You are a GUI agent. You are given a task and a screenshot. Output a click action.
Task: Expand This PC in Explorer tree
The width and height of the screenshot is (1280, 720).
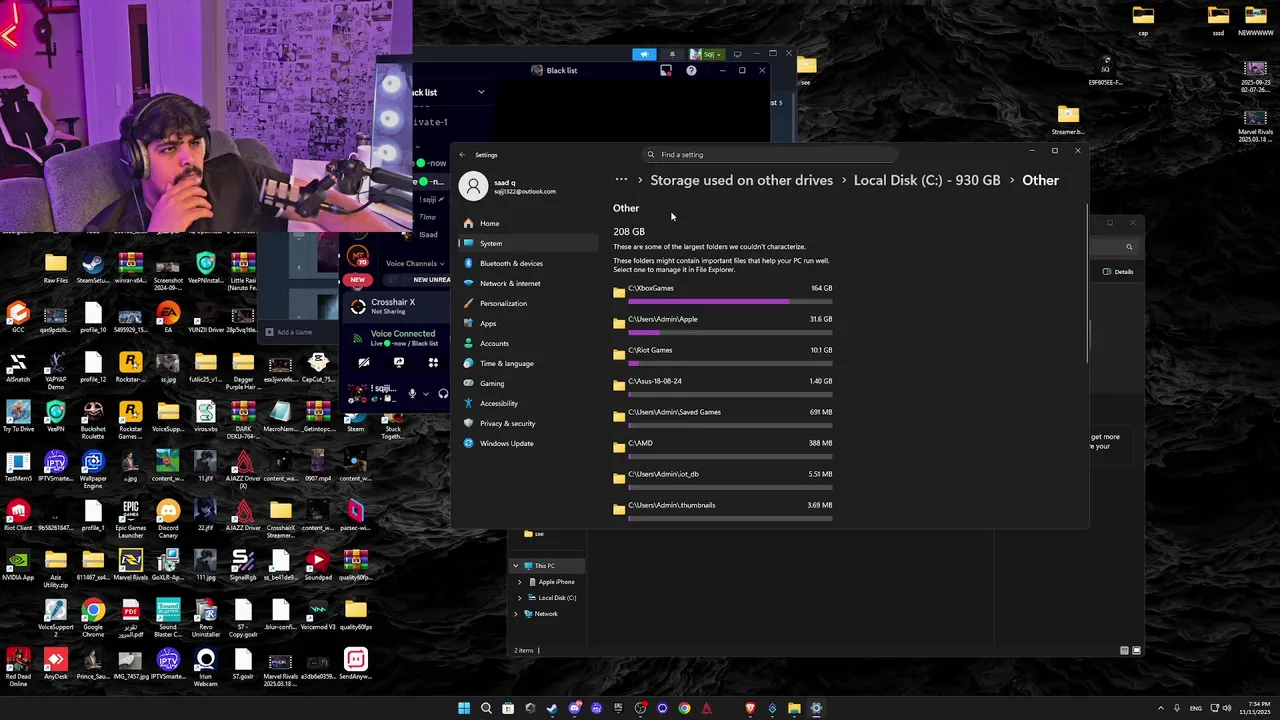click(516, 566)
